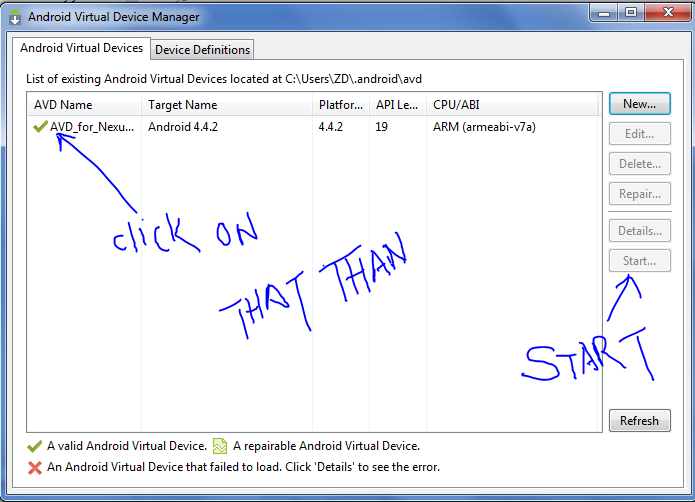The width and height of the screenshot is (695, 502).
Task: Click the CPU/ABI column header
Action: tap(512, 105)
